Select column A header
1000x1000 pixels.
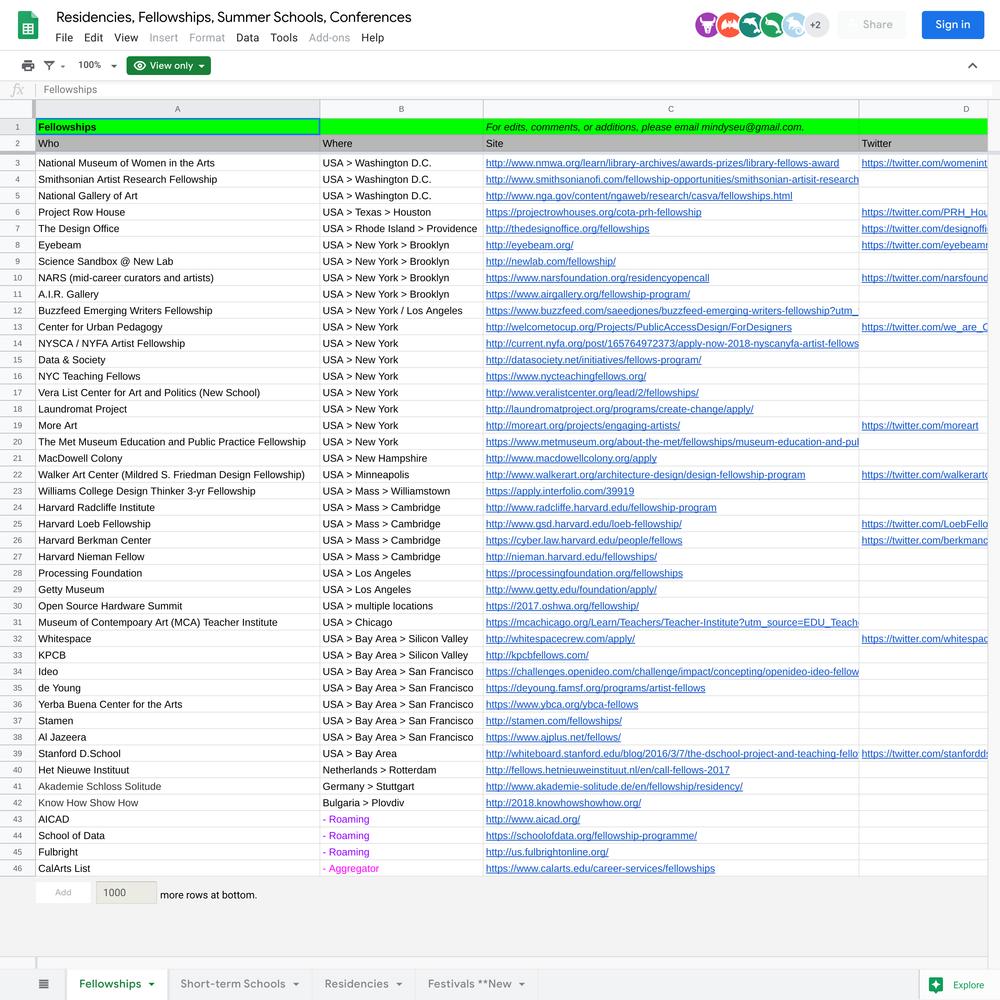click(x=177, y=109)
